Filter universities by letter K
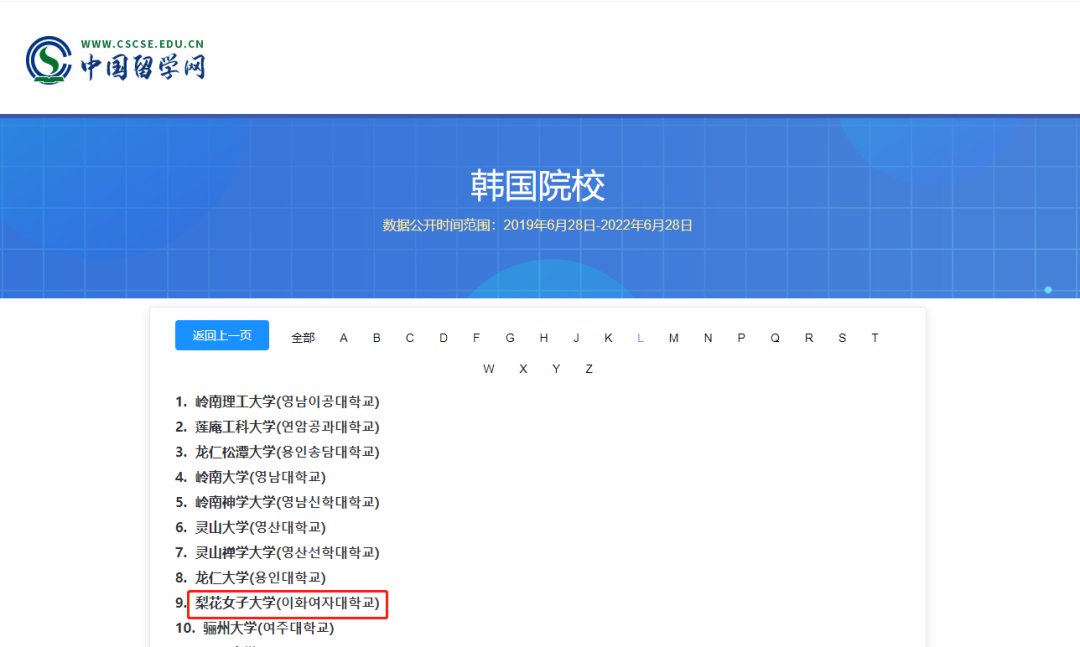The width and height of the screenshot is (1080, 647). pyautogui.click(x=608, y=338)
